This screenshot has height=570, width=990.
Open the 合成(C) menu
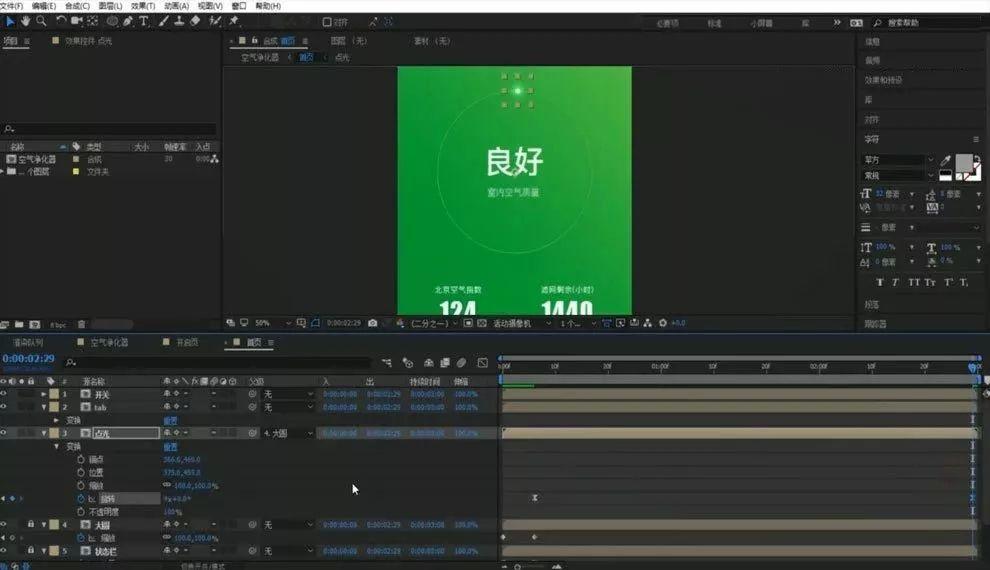tap(77, 6)
